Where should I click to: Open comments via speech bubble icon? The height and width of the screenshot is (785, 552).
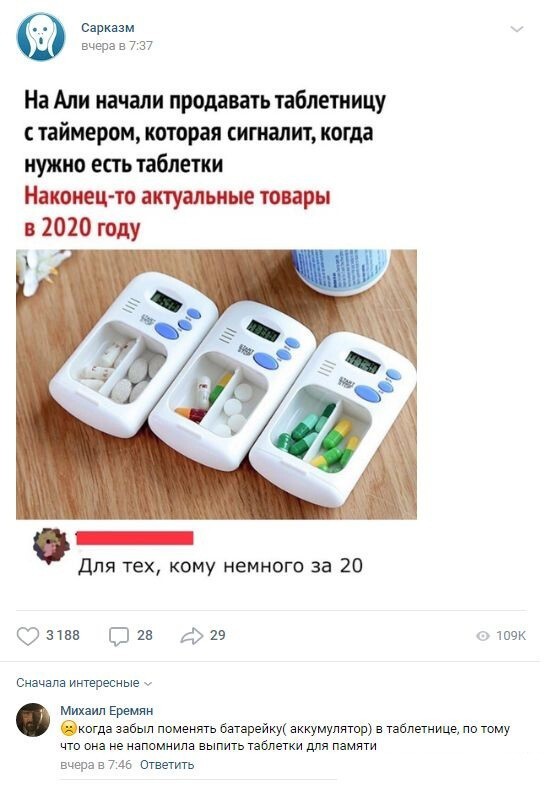click(119, 636)
